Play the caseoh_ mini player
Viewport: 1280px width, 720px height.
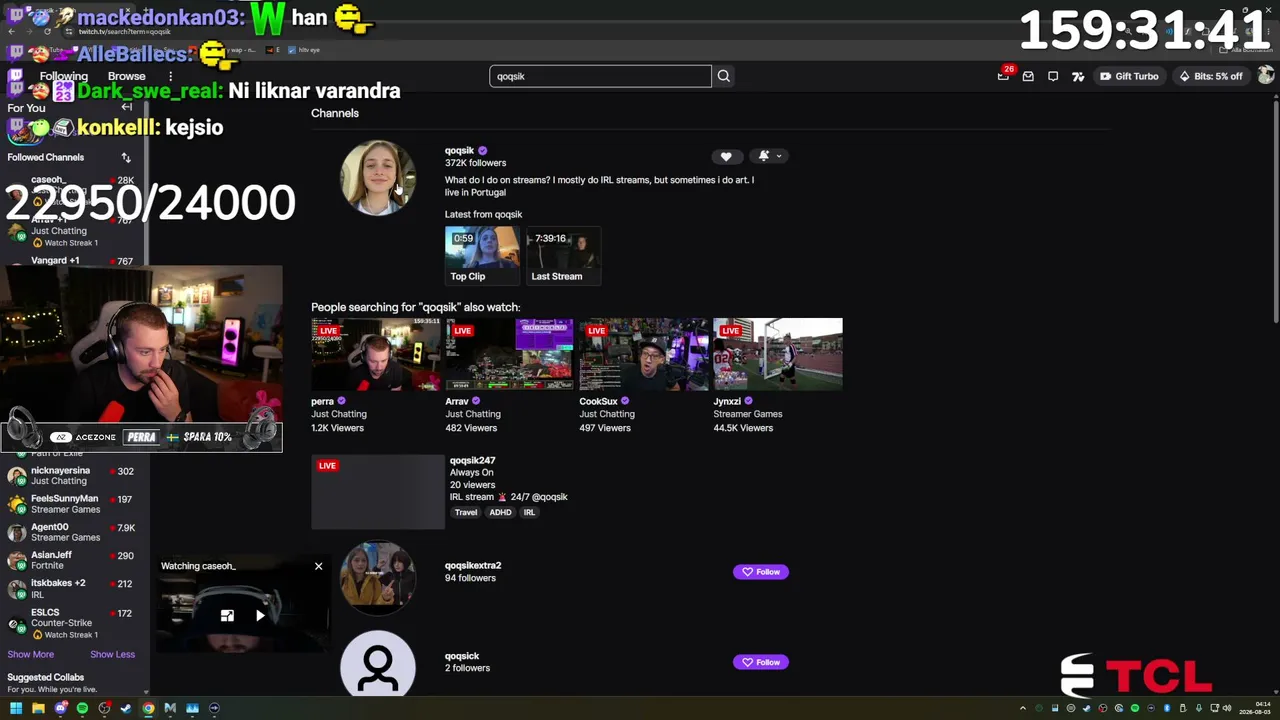tap(260, 616)
